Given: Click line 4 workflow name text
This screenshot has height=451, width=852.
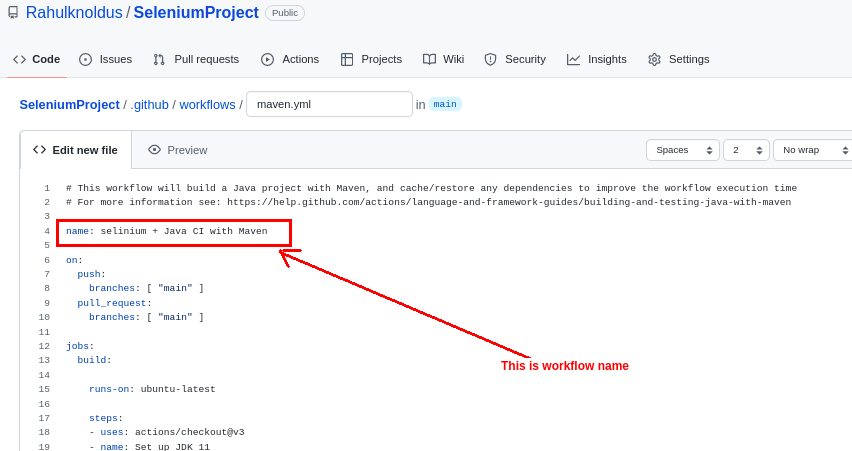Looking at the screenshot, I should (167, 231).
